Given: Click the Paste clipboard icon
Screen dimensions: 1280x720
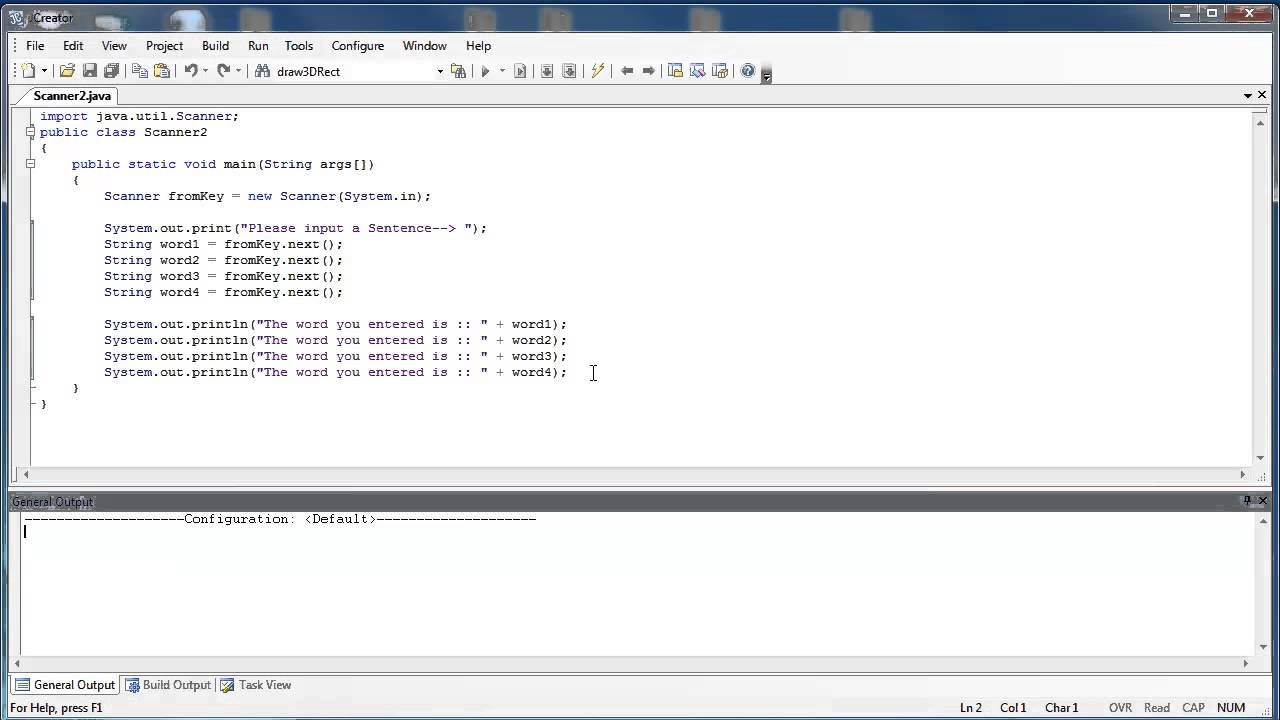Looking at the screenshot, I should [x=162, y=71].
